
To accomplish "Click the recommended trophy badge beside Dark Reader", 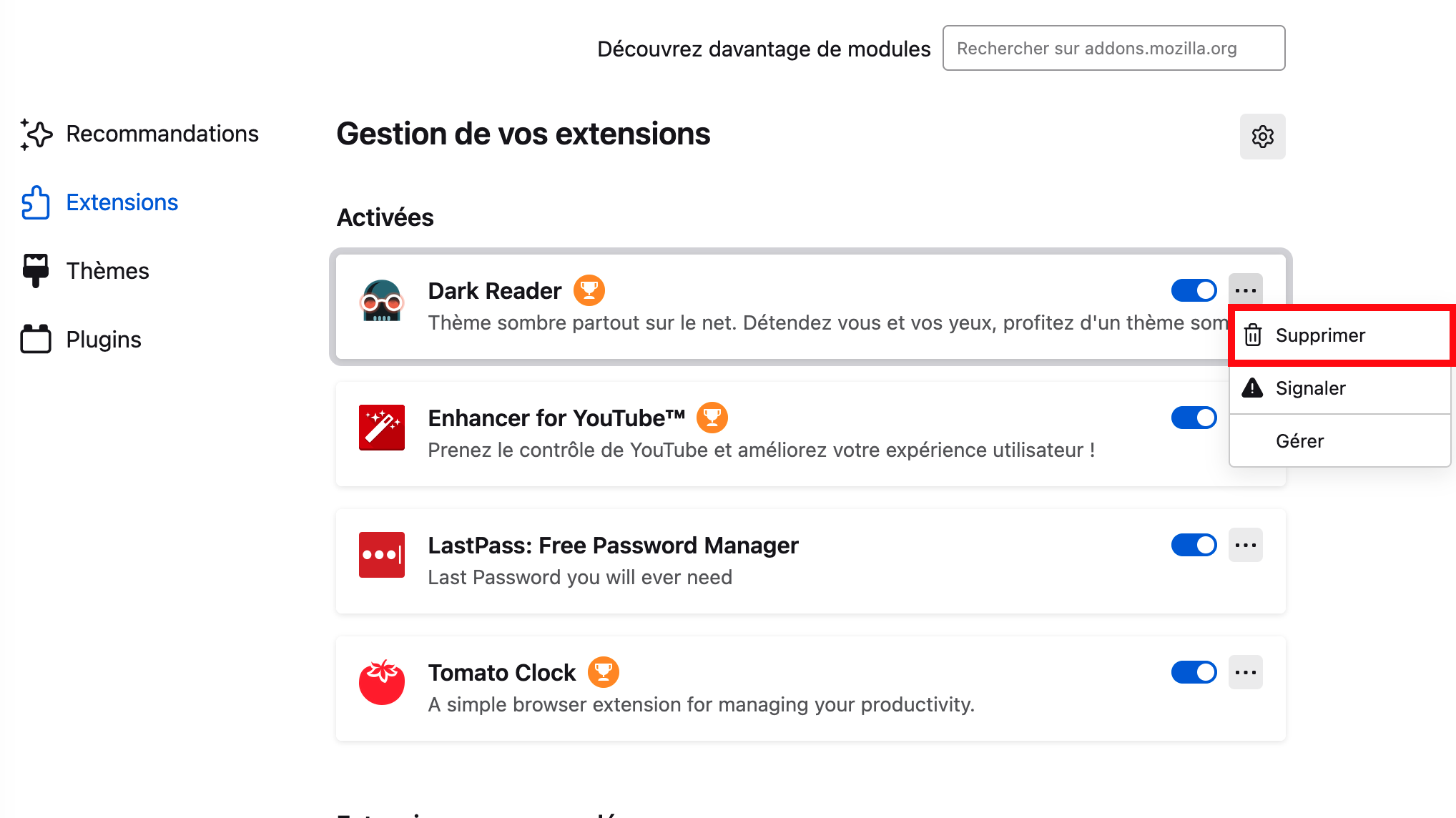I will pos(589,290).
